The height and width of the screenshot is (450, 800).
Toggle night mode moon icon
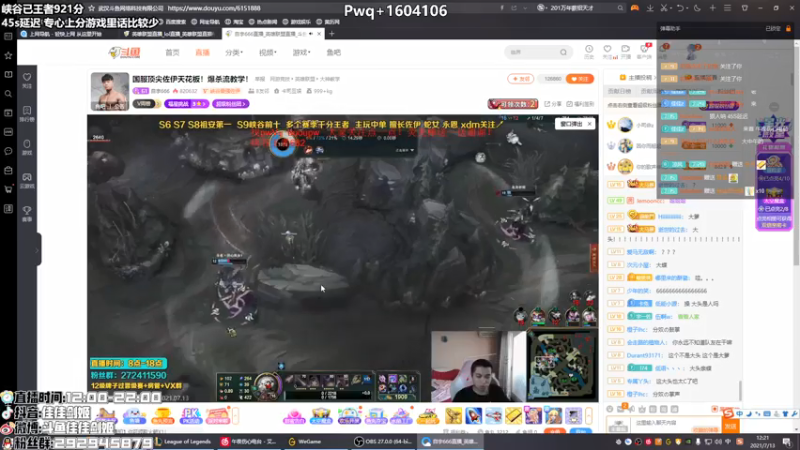(x=697, y=8)
